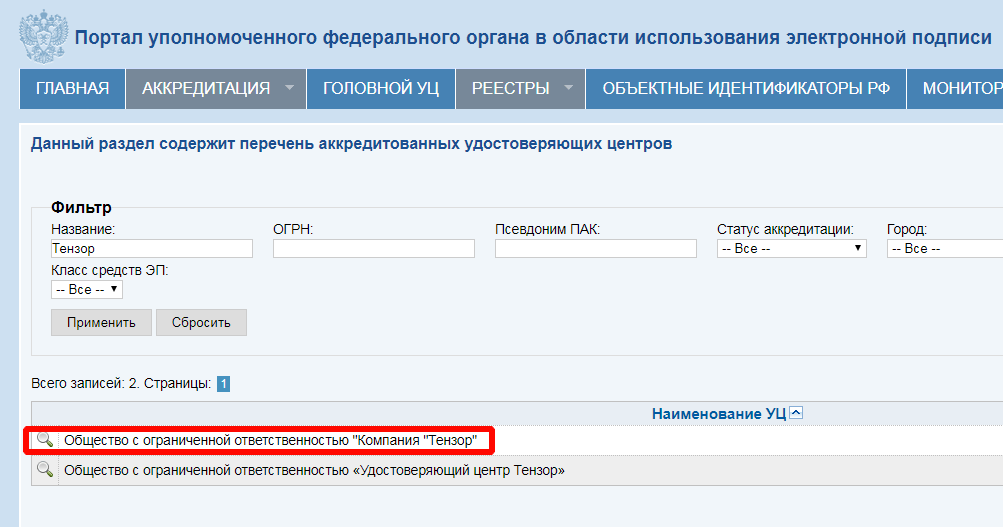This screenshot has height=527, width=1003.
Task: Open the Статус аккредитации dropdown
Action: pos(791,249)
